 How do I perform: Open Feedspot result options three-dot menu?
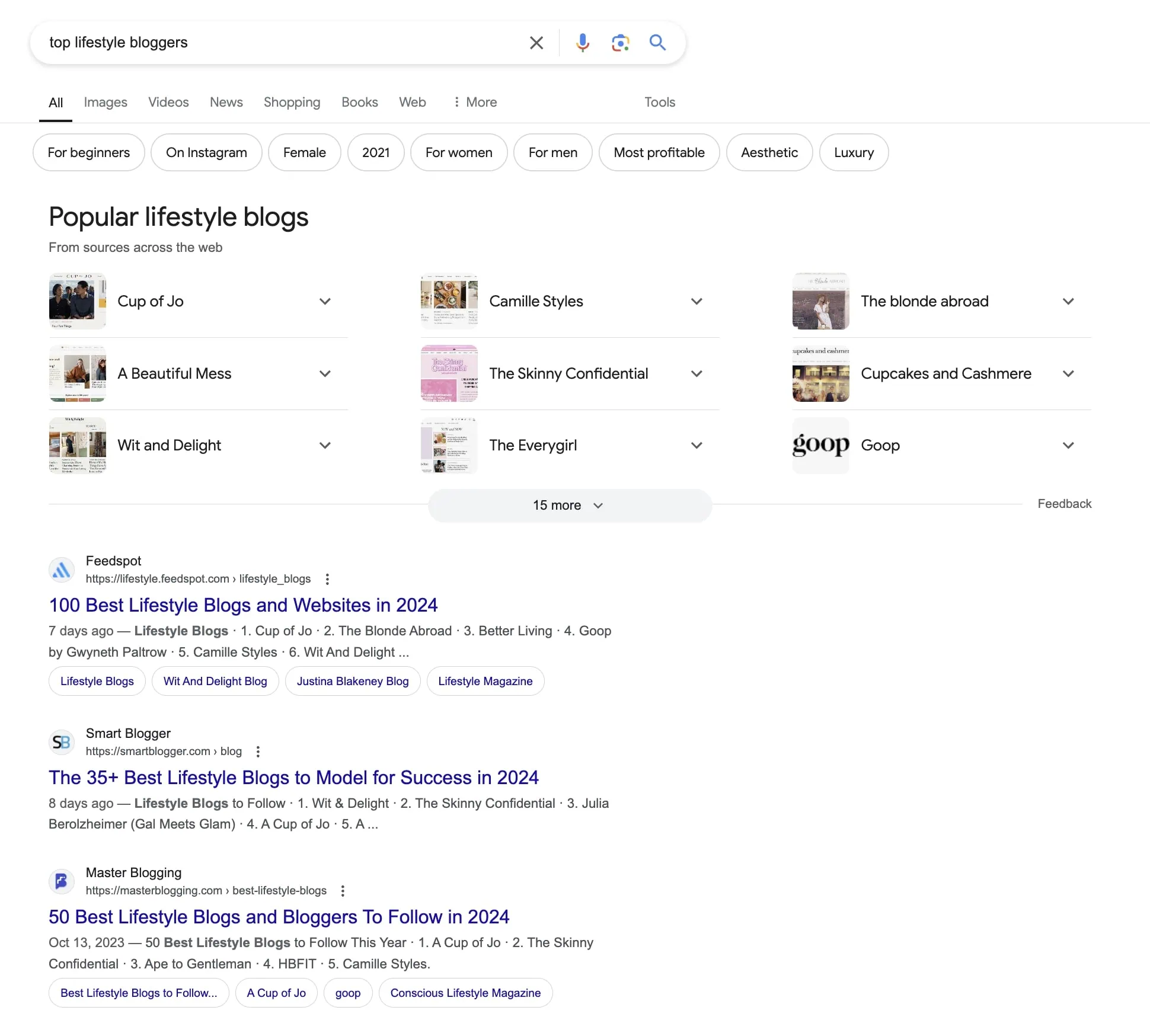click(x=327, y=579)
